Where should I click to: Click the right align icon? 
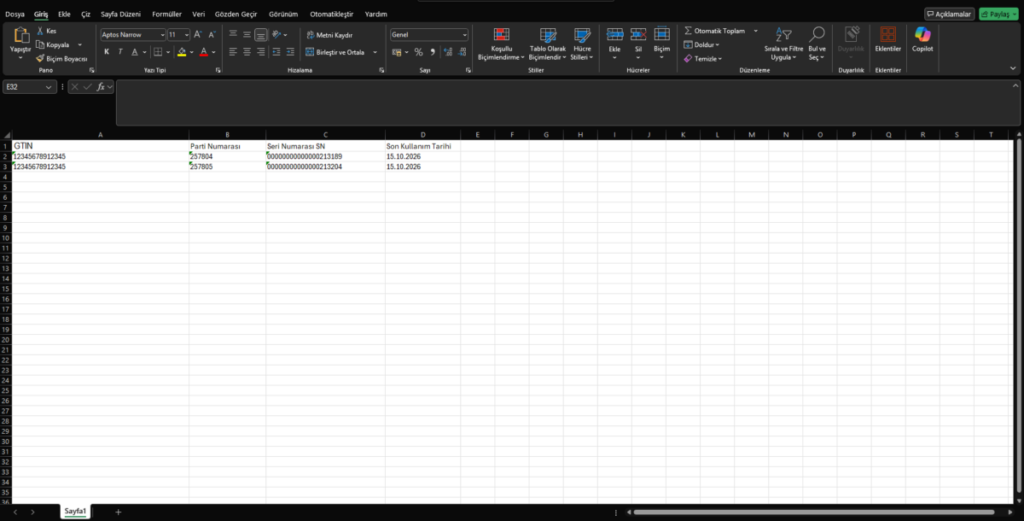click(x=261, y=52)
